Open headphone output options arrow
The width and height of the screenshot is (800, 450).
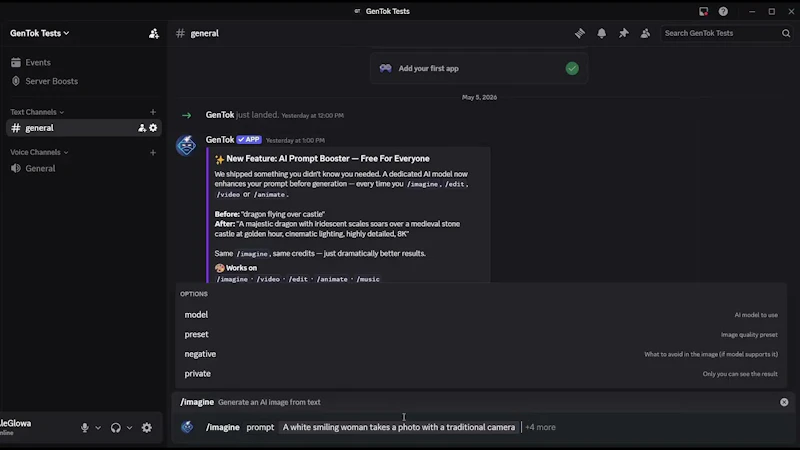click(129, 428)
